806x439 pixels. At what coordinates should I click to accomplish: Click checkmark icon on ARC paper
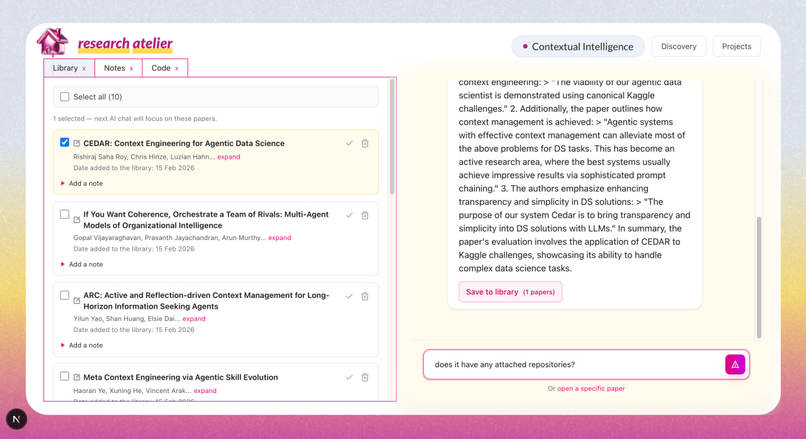(349, 296)
